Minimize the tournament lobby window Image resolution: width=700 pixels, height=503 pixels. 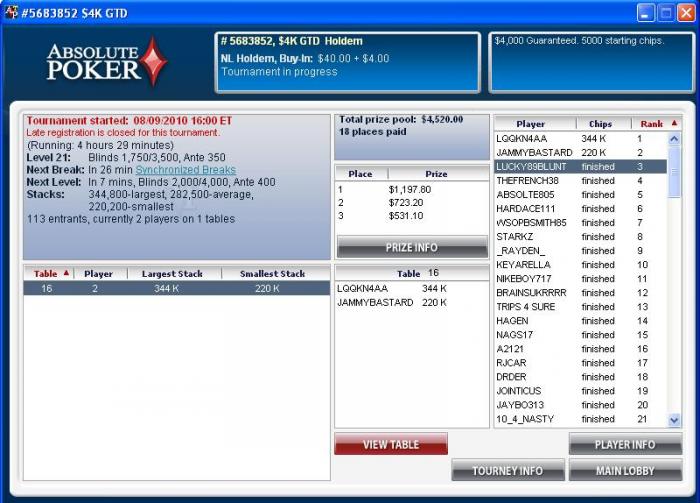(x=646, y=12)
